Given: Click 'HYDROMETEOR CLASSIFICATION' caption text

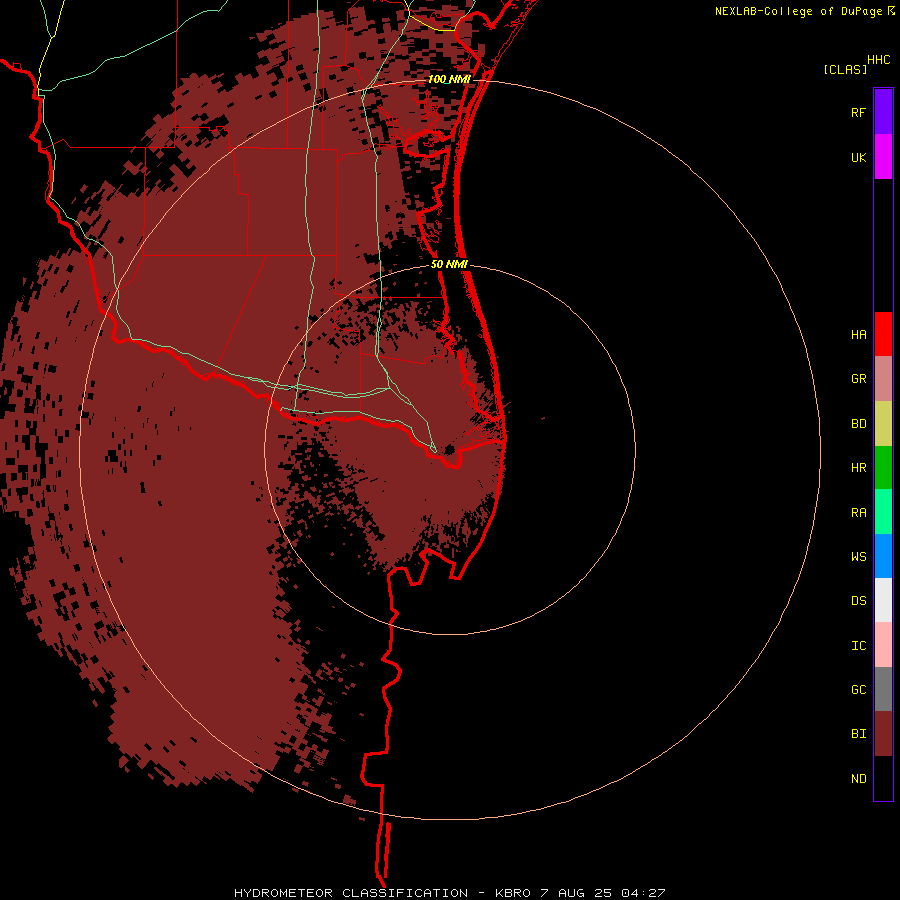Looking at the screenshot, I should pyautogui.click(x=351, y=893).
